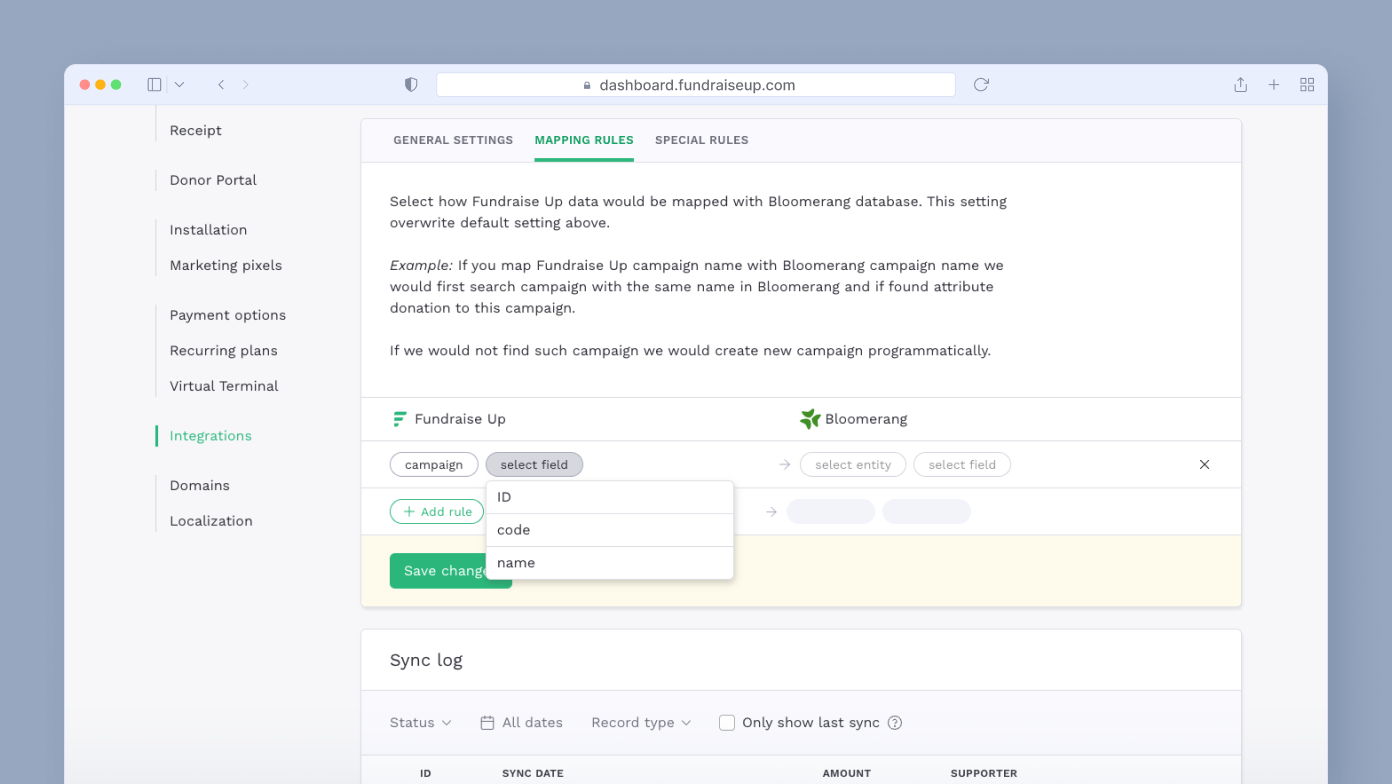Open the Bloomerang select entity pill
The height and width of the screenshot is (784, 1392).
[853, 465]
